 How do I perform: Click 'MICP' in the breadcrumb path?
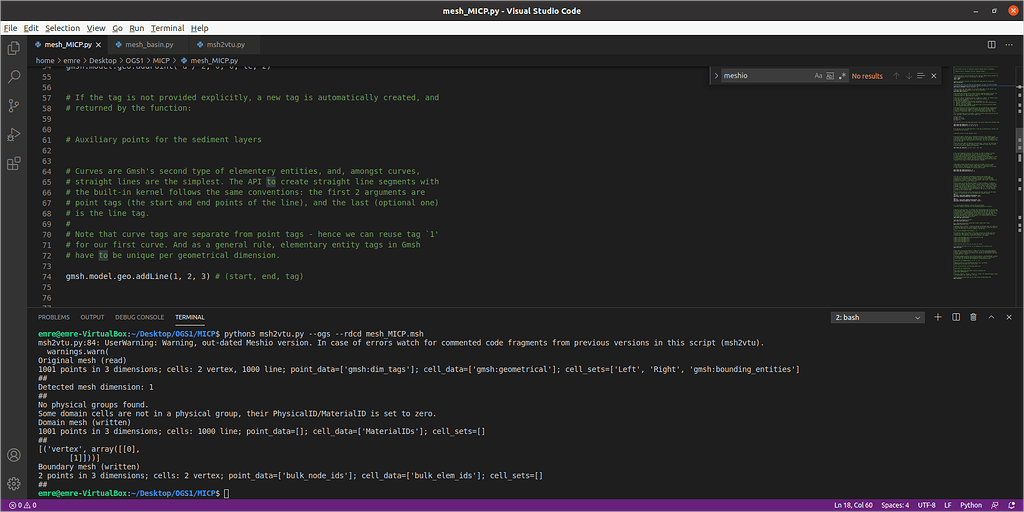(161, 61)
